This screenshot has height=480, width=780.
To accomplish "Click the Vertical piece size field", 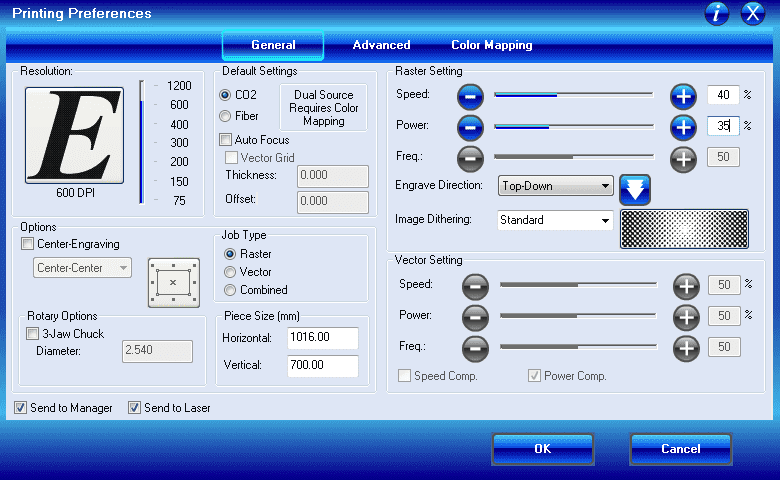I will pyautogui.click(x=323, y=366).
